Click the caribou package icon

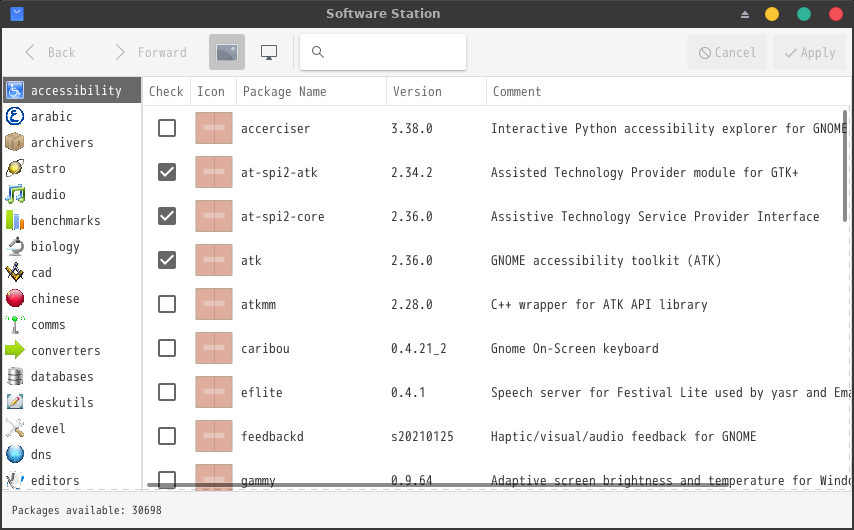[214, 348]
